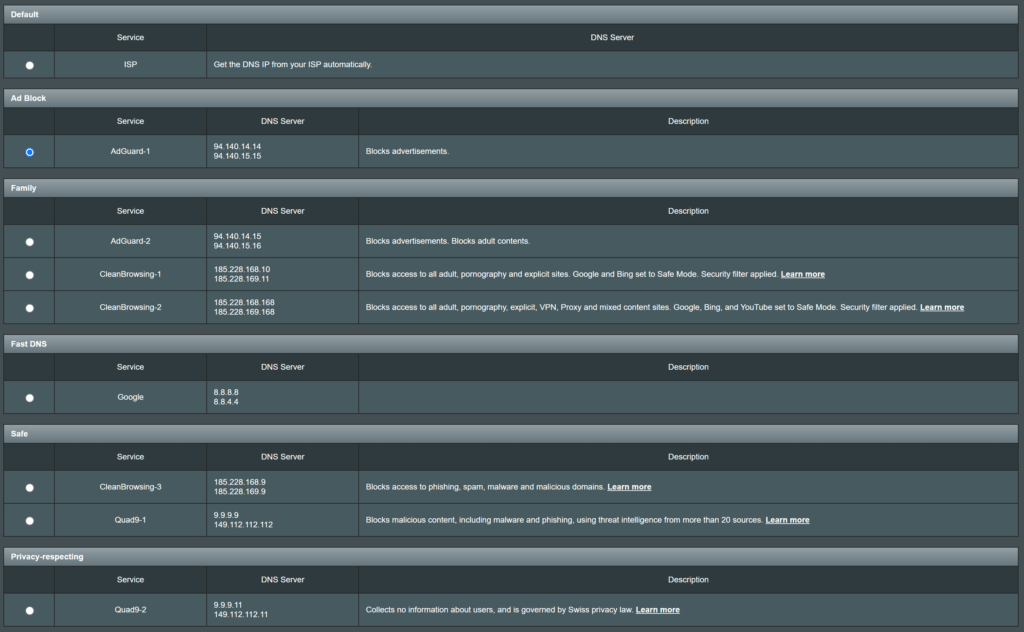Click DNS address 185.228.168.9
Image resolution: width=1024 pixels, height=632 pixels.
[x=239, y=482]
